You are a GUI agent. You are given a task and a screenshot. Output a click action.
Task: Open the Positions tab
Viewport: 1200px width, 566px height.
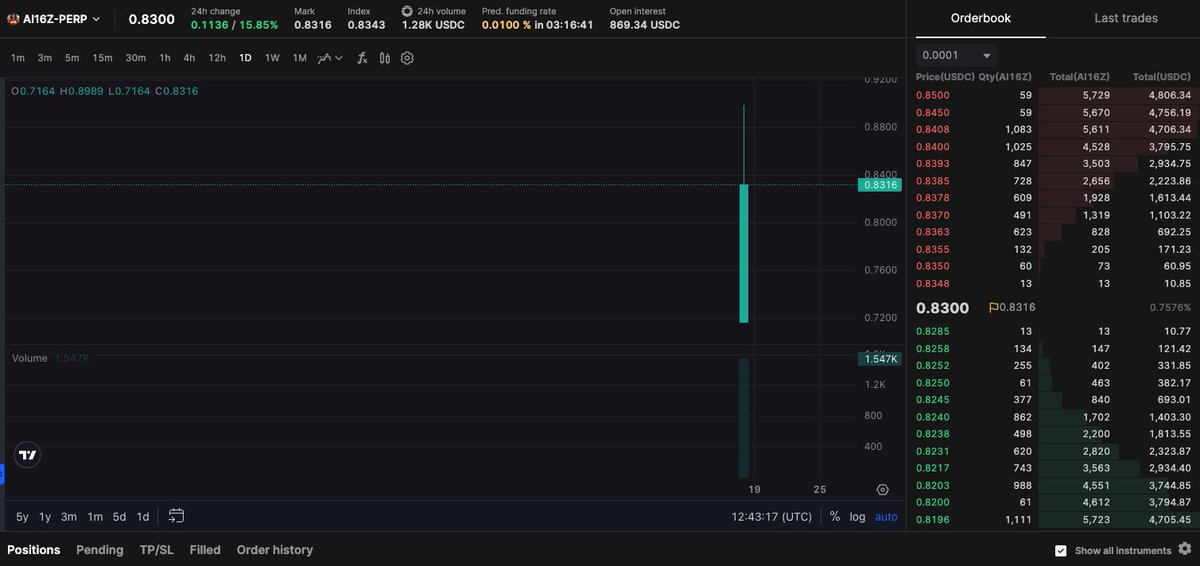point(34,550)
